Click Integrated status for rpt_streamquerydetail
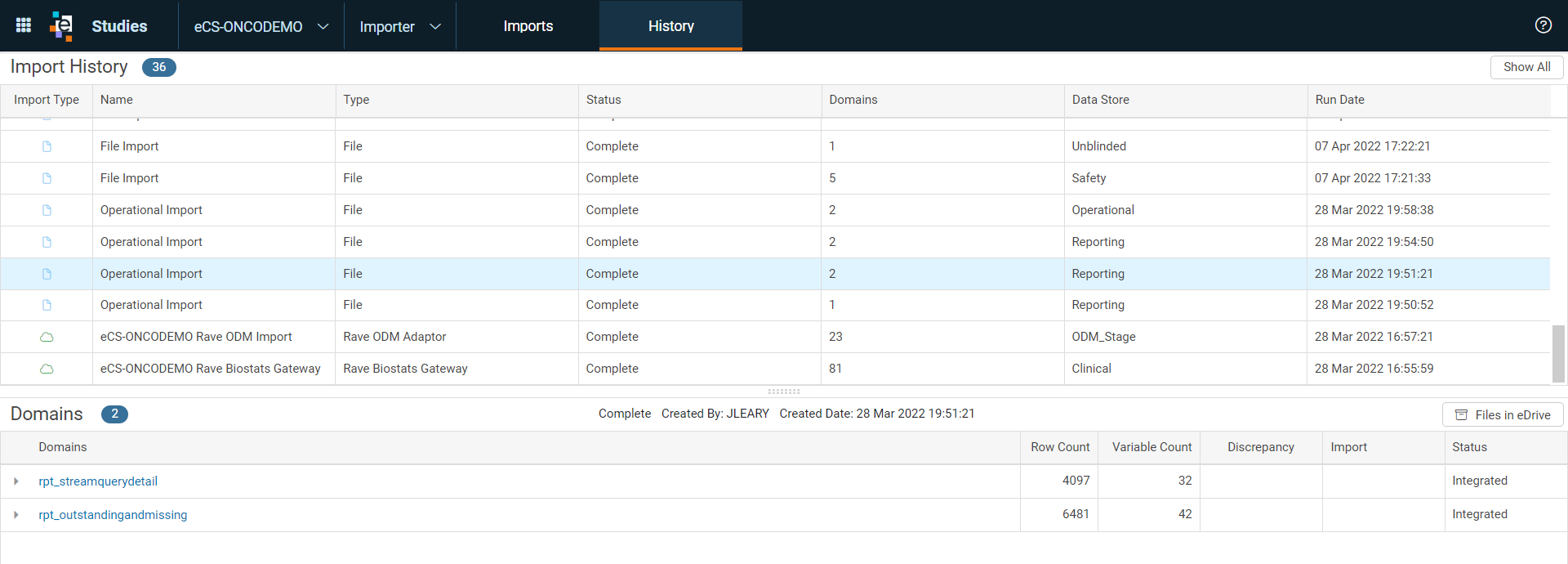The width and height of the screenshot is (1568, 564). pyautogui.click(x=1479, y=481)
